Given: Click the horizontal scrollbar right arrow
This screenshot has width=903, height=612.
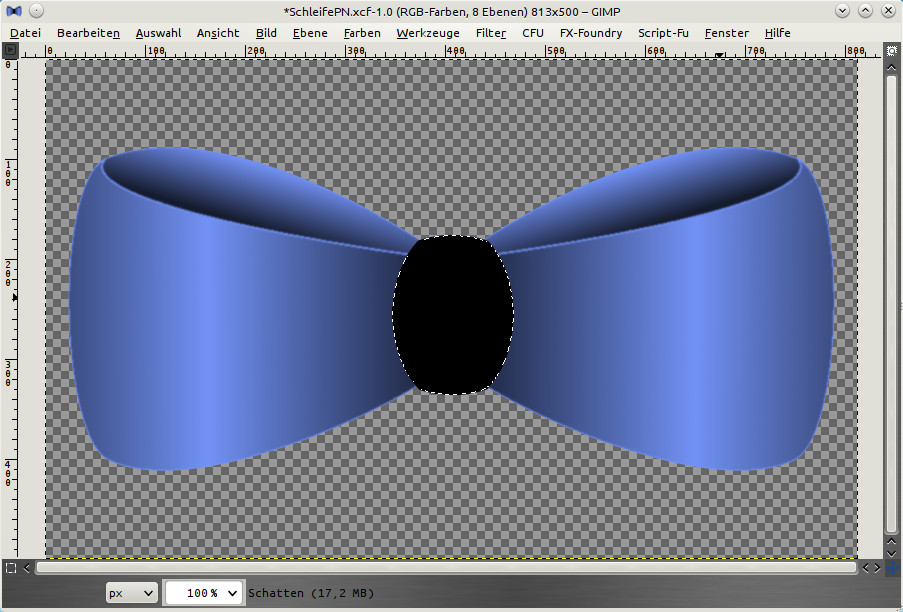Looking at the screenshot, I should pos(877,568).
